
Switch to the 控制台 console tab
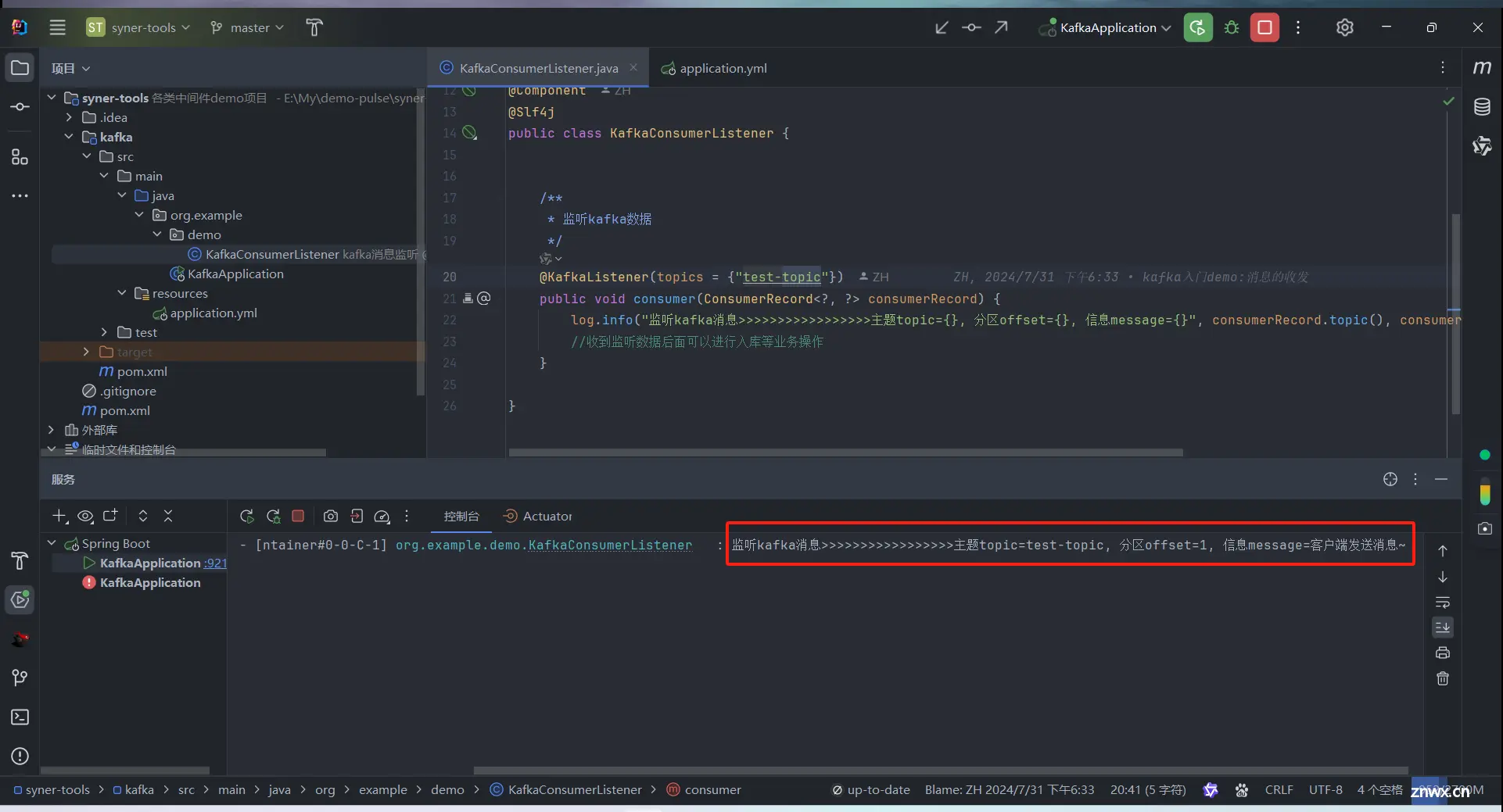click(461, 516)
